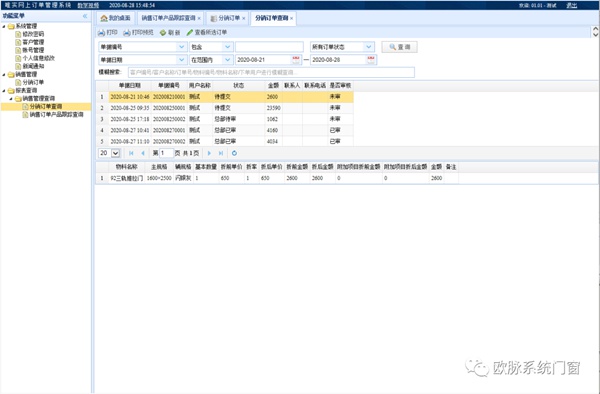This screenshot has width=600, height=394.
Task: Close the 分销订单查询 tab
Action: click(292, 18)
